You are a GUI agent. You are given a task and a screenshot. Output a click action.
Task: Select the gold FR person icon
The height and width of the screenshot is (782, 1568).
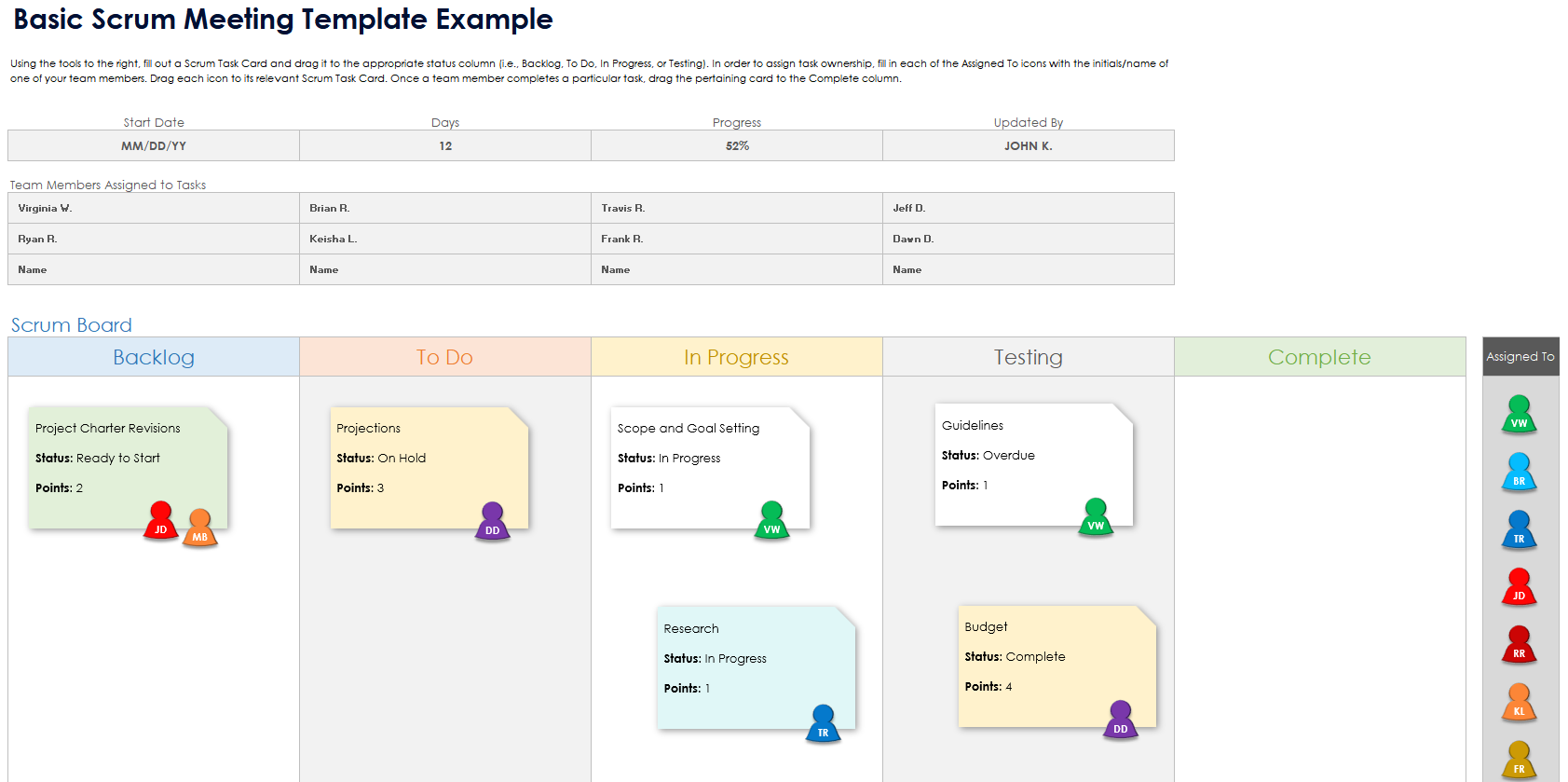point(1519,760)
